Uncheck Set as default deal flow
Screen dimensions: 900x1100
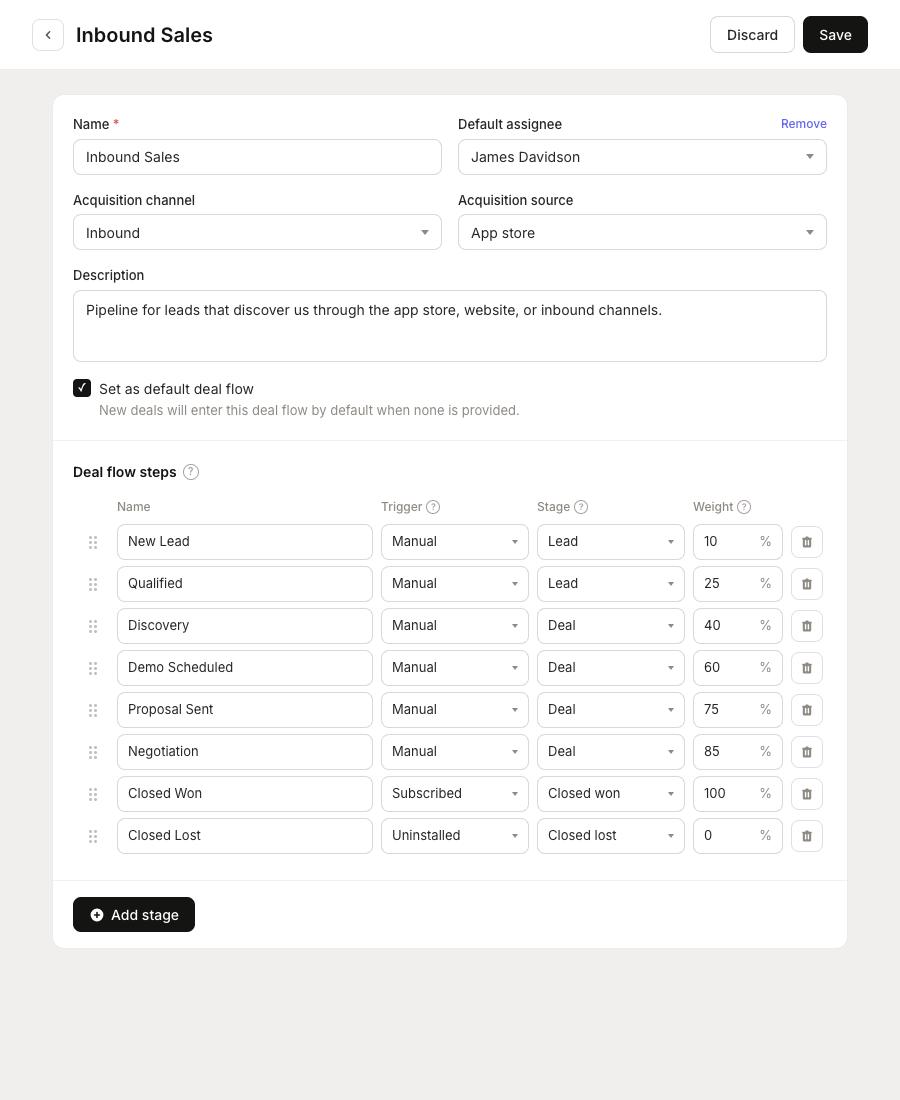click(82, 388)
